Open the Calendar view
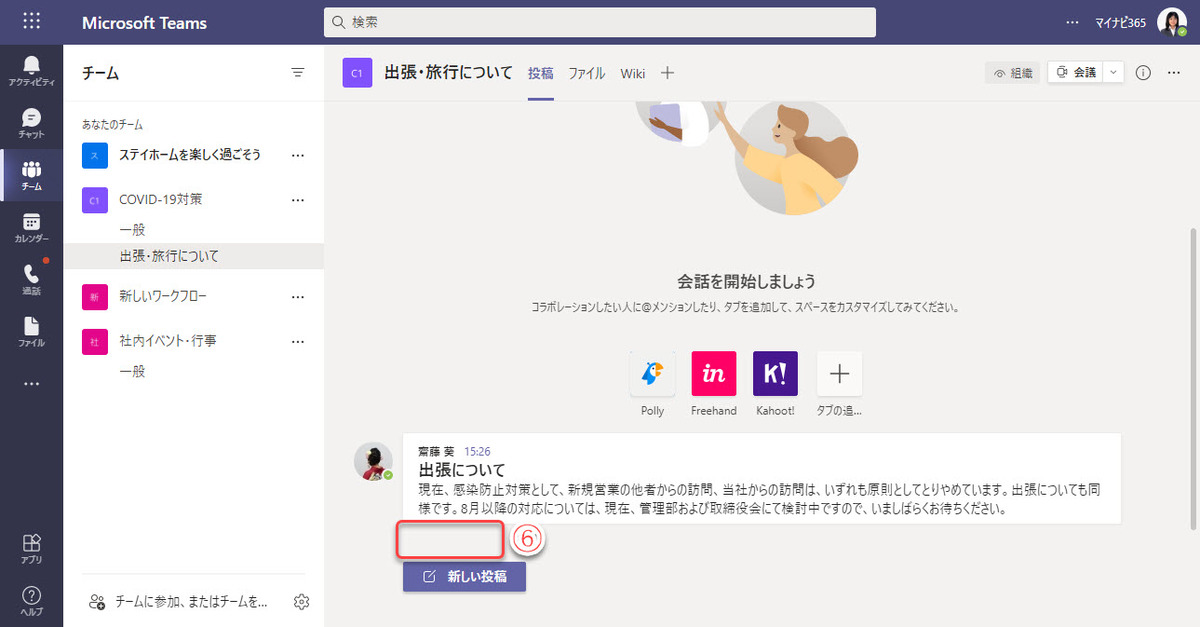 click(x=31, y=228)
